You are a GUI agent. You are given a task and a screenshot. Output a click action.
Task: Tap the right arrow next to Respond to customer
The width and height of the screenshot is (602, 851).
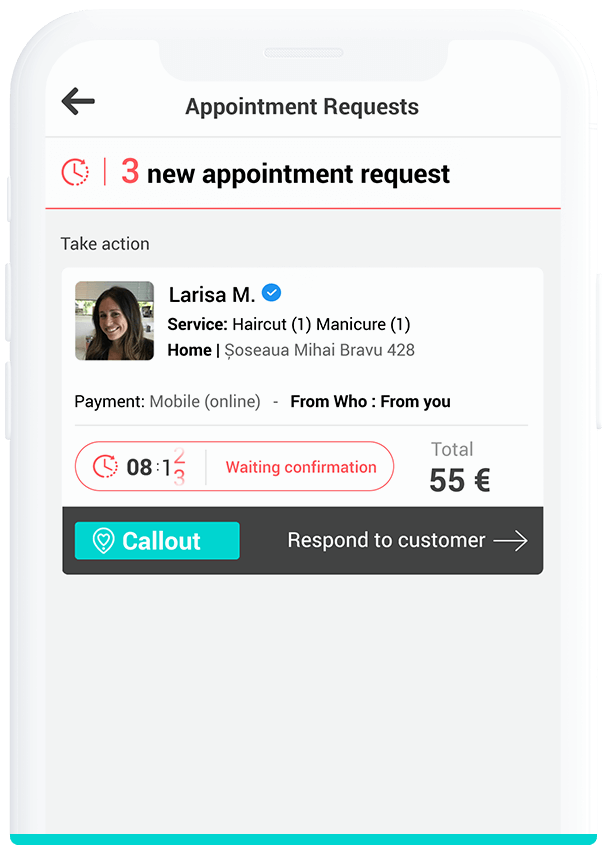click(510, 541)
